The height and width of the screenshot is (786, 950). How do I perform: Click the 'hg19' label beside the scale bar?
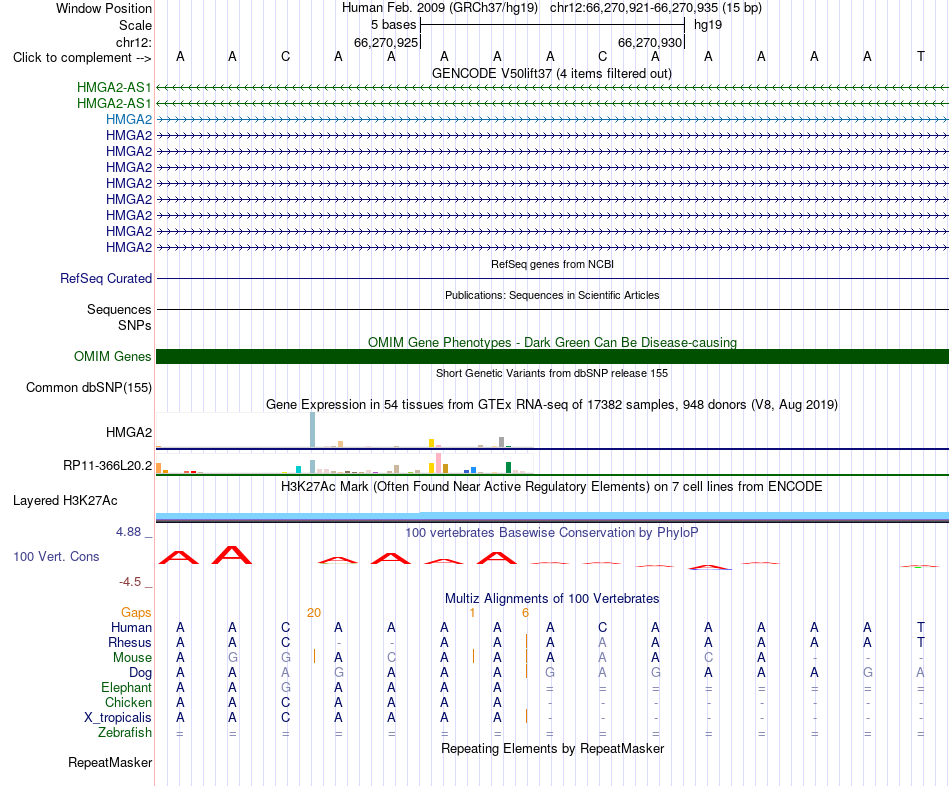point(708,25)
